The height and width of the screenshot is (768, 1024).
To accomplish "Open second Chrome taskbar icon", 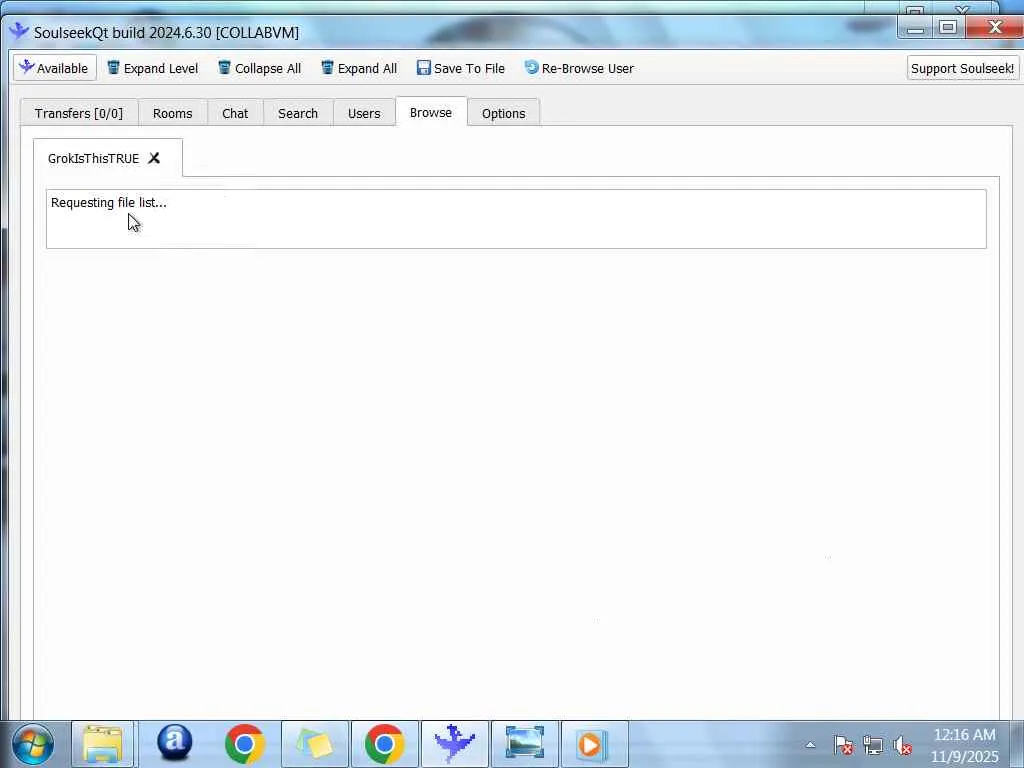I will coord(385,744).
